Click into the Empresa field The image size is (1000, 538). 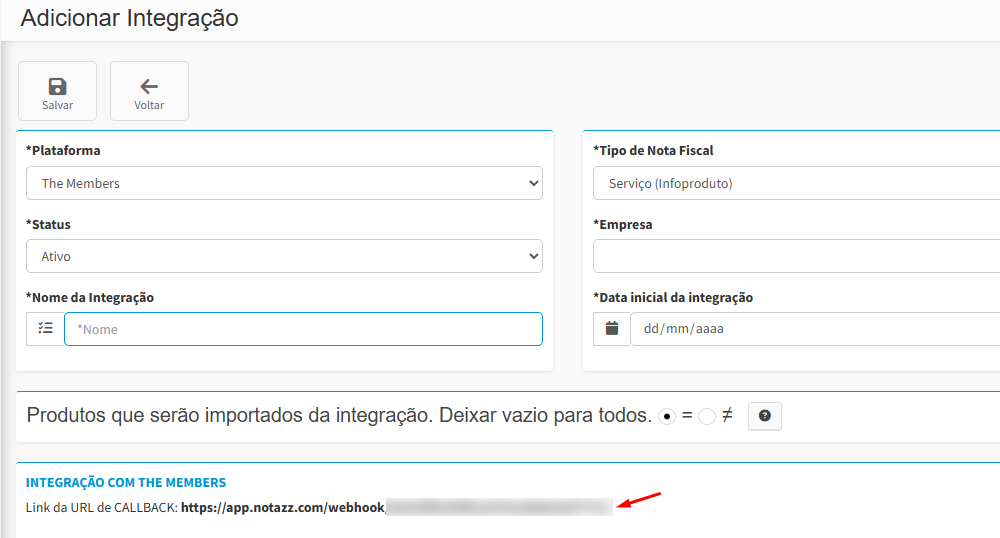pos(796,256)
